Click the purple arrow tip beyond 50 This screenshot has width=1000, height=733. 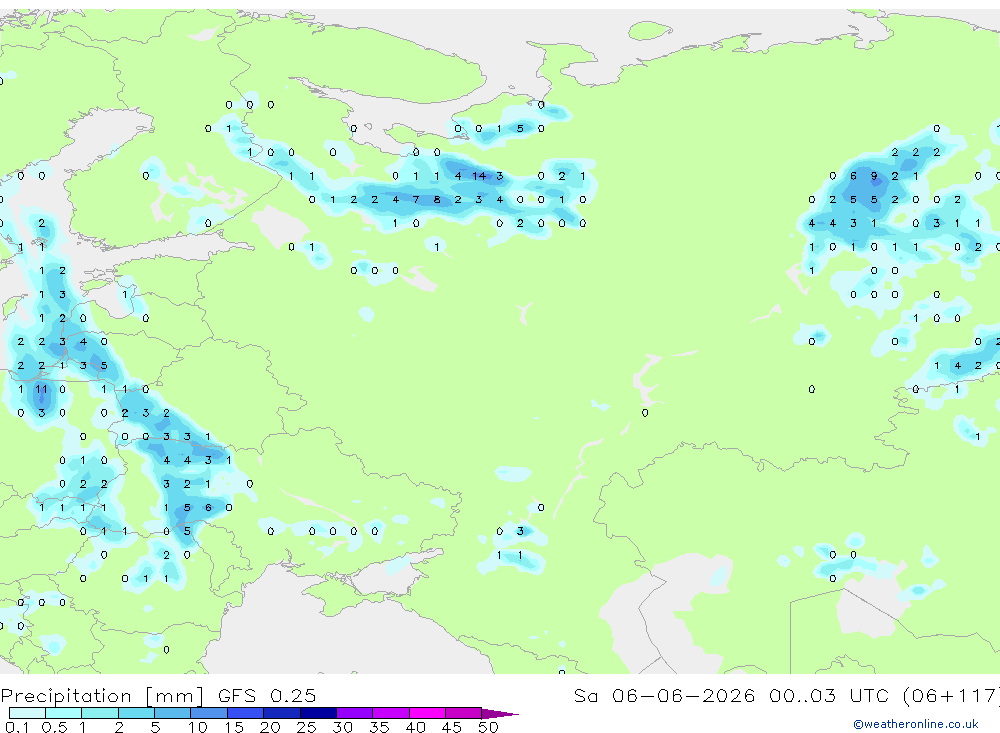point(500,713)
